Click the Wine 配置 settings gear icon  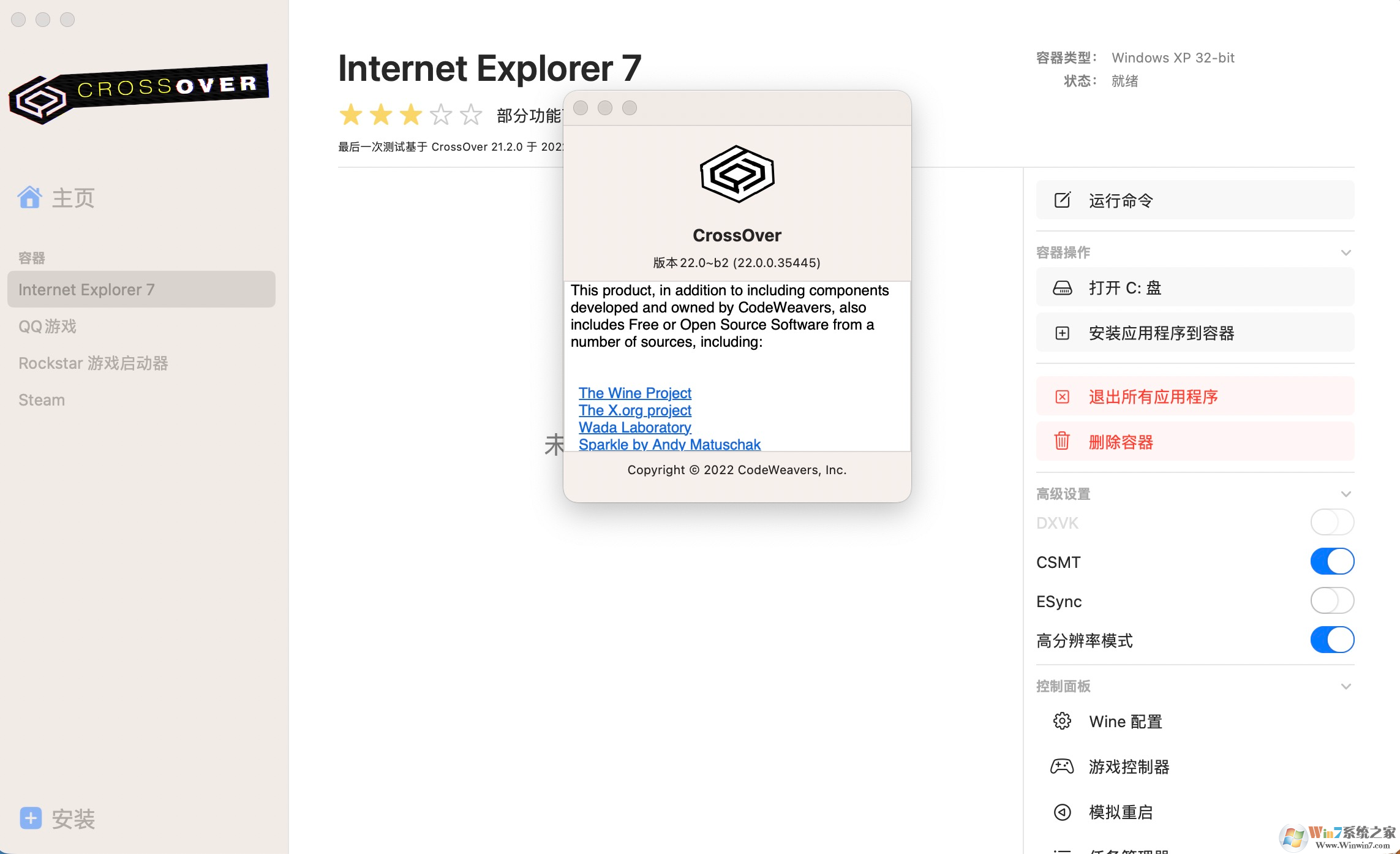pyautogui.click(x=1062, y=721)
